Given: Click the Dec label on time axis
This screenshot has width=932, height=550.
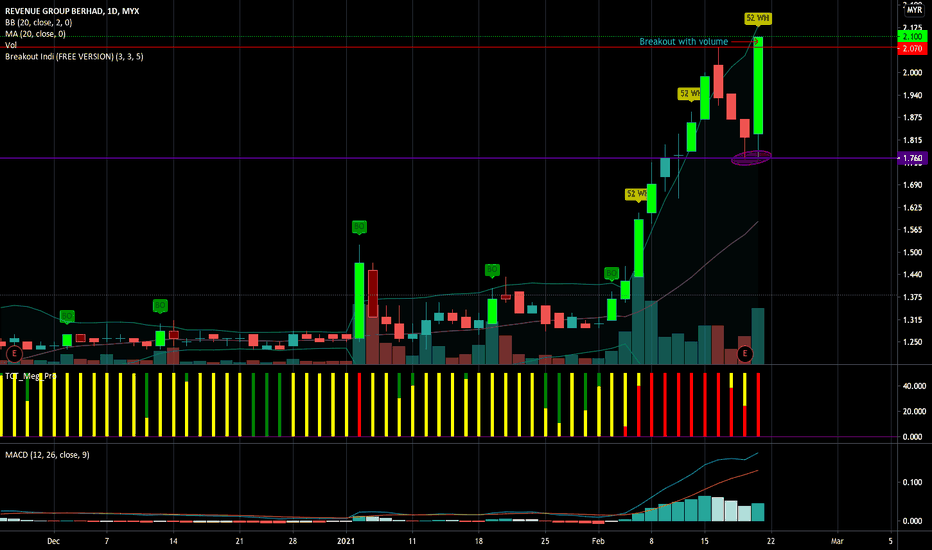Looking at the screenshot, I should pyautogui.click(x=53, y=541).
